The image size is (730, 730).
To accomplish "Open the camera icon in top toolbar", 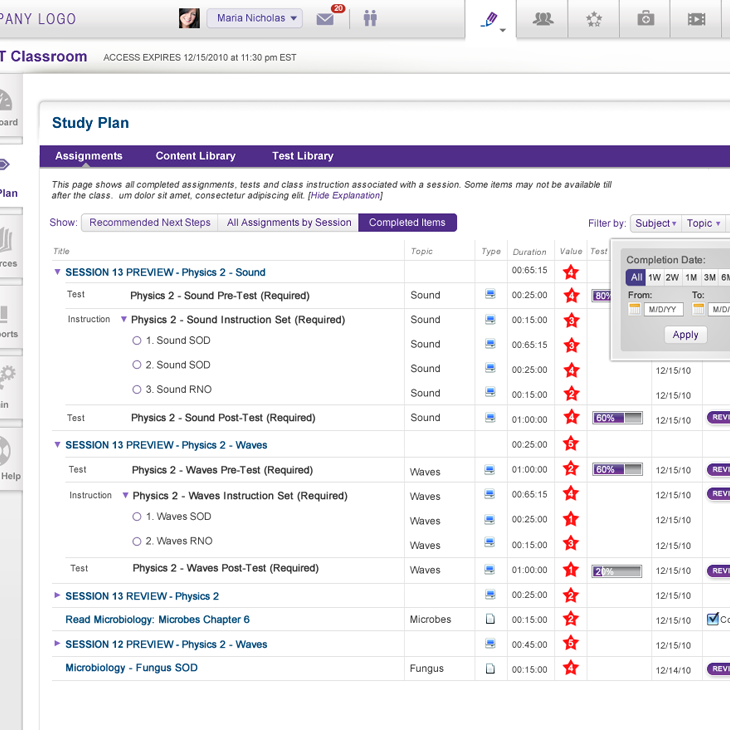I will pos(646,19).
